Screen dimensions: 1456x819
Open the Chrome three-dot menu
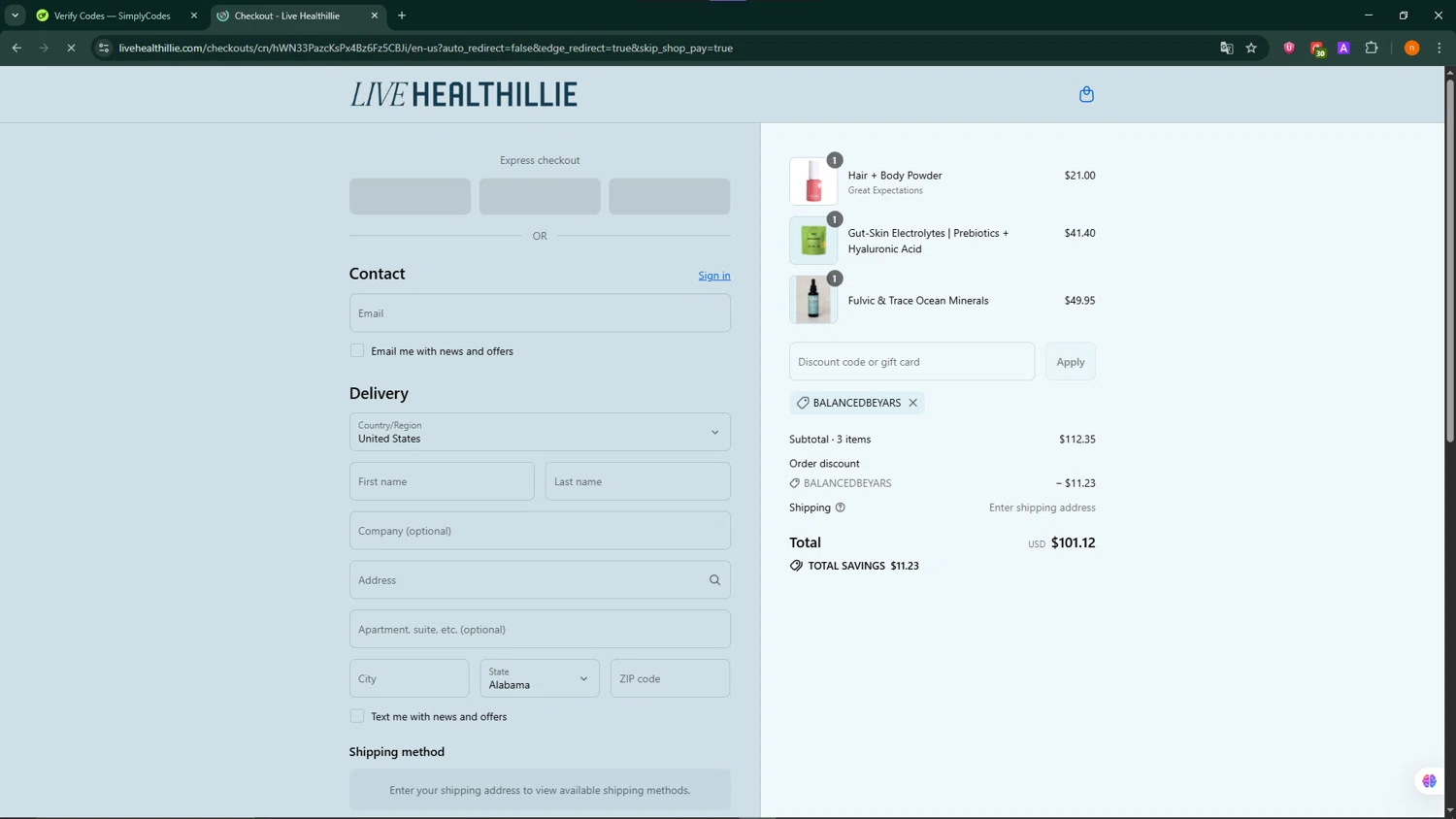click(1439, 48)
